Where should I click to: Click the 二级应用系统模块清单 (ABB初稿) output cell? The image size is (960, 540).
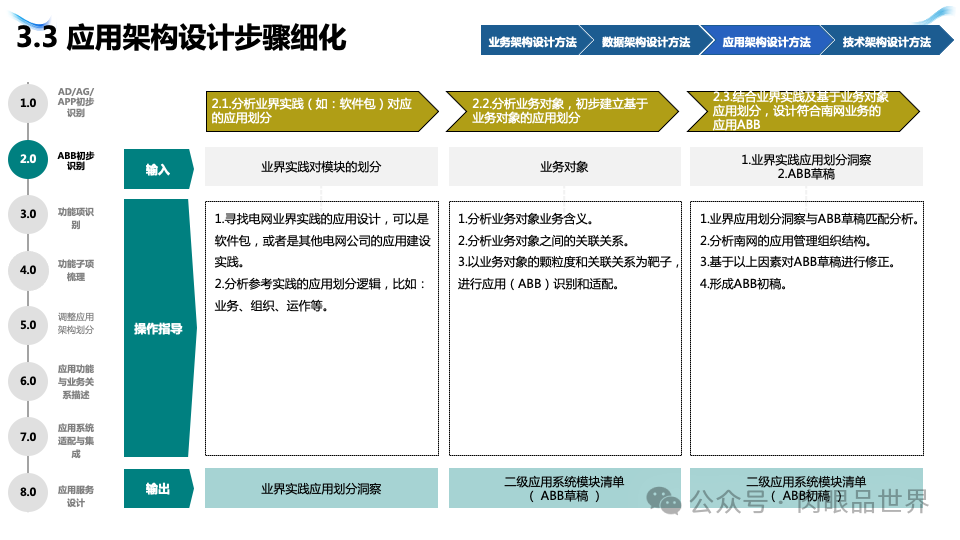(x=806, y=489)
